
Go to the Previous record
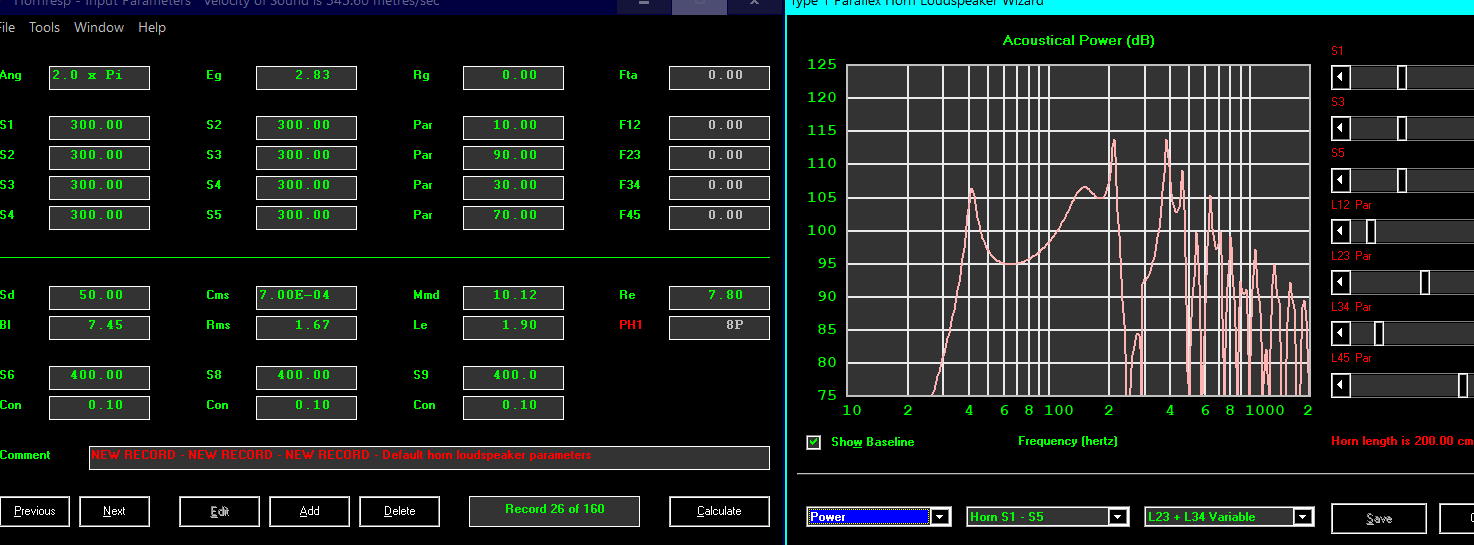(35, 511)
